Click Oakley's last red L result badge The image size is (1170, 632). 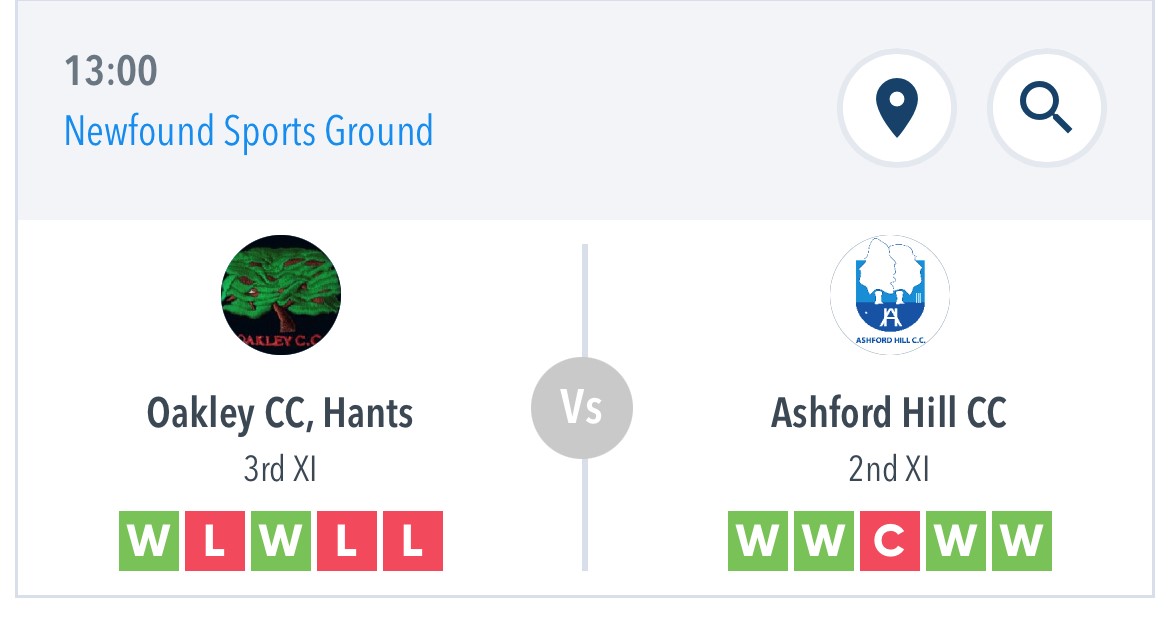(x=413, y=541)
